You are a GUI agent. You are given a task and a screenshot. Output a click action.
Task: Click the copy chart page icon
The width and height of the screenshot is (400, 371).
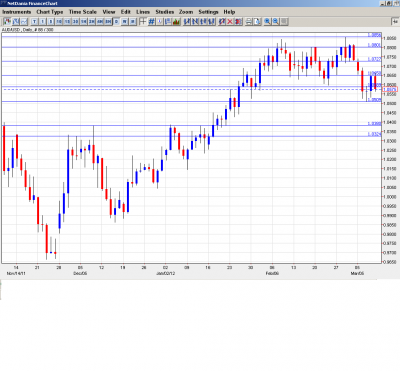257,22
